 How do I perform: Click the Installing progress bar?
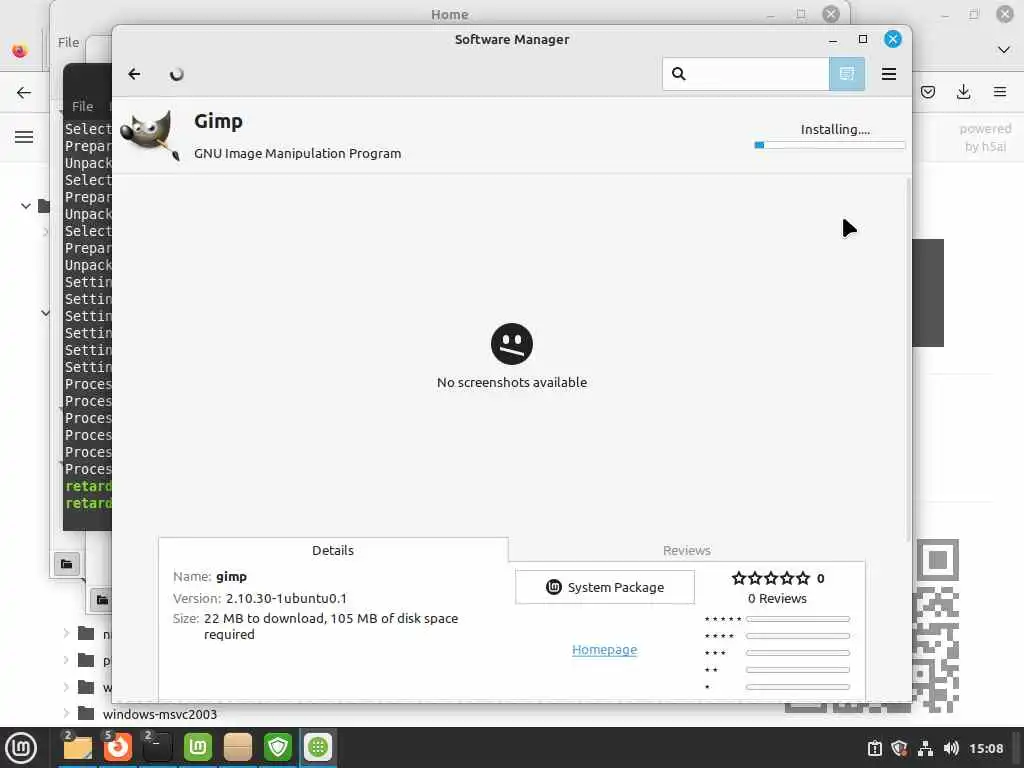[x=829, y=145]
